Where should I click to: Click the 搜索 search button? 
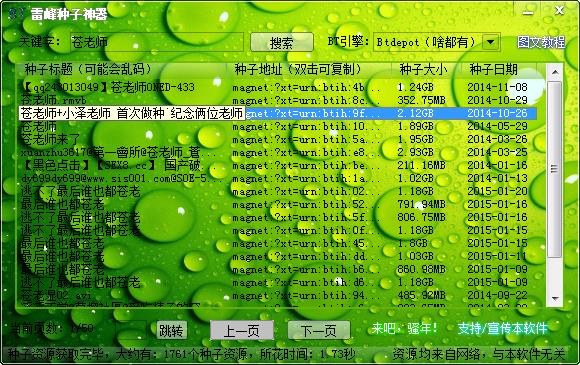(282, 43)
